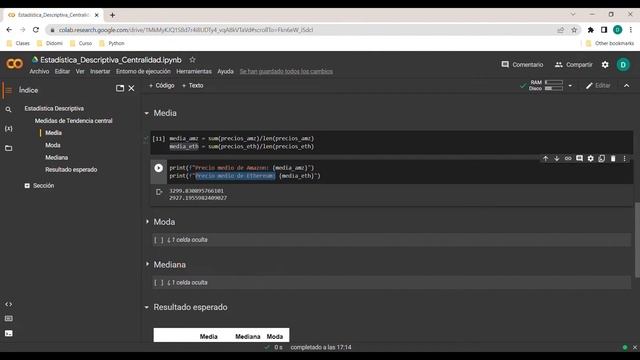This screenshot has width=640, height=360.
Task: Go to Moda in index
Action: [53, 145]
